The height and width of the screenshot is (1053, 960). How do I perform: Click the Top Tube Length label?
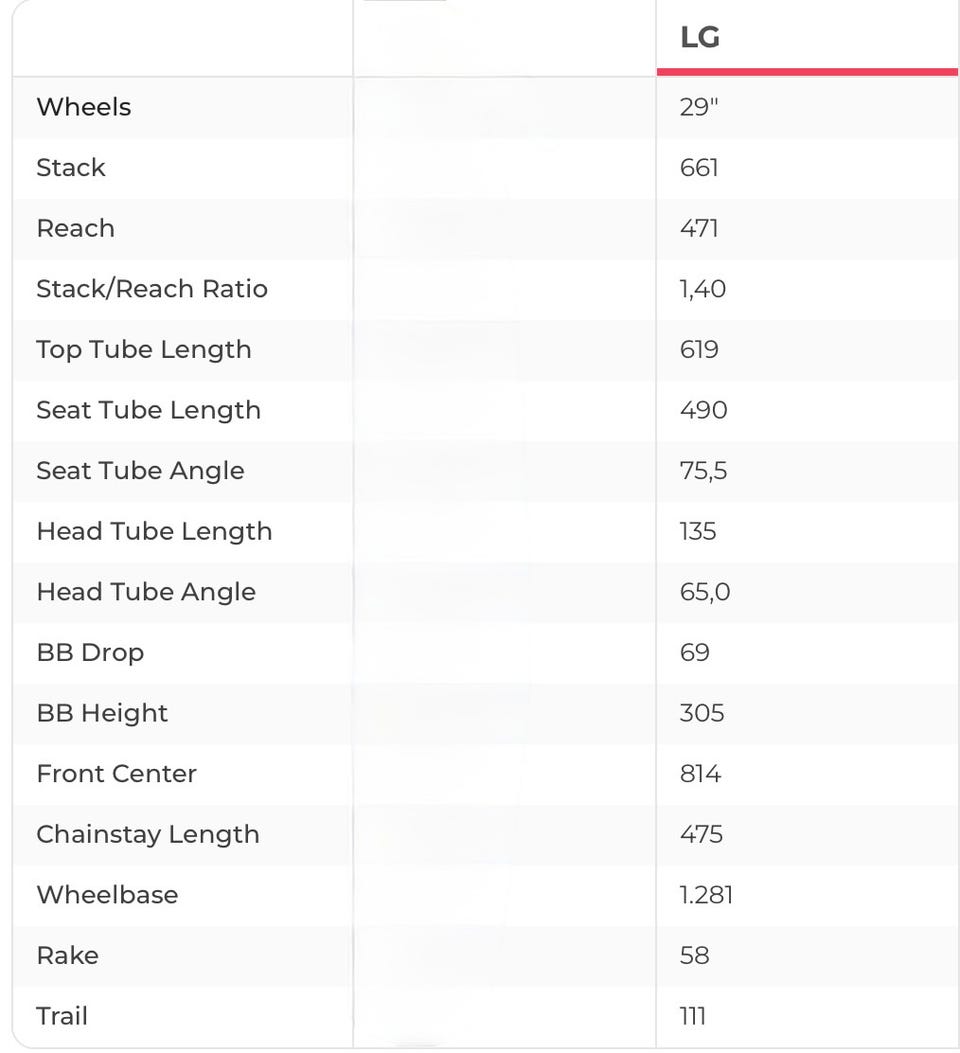pos(144,350)
